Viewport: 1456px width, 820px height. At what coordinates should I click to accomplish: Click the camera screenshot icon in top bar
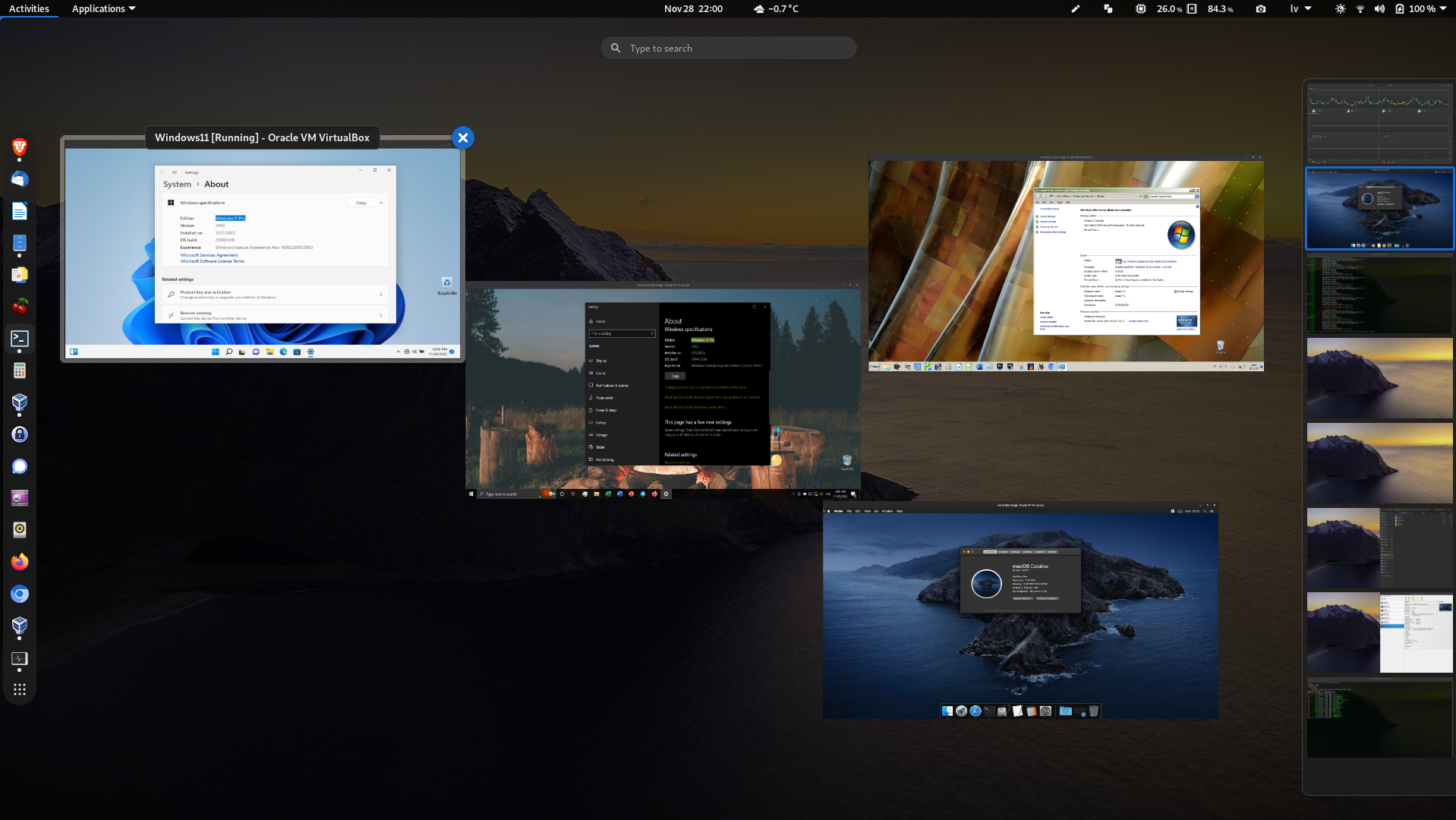click(1260, 9)
